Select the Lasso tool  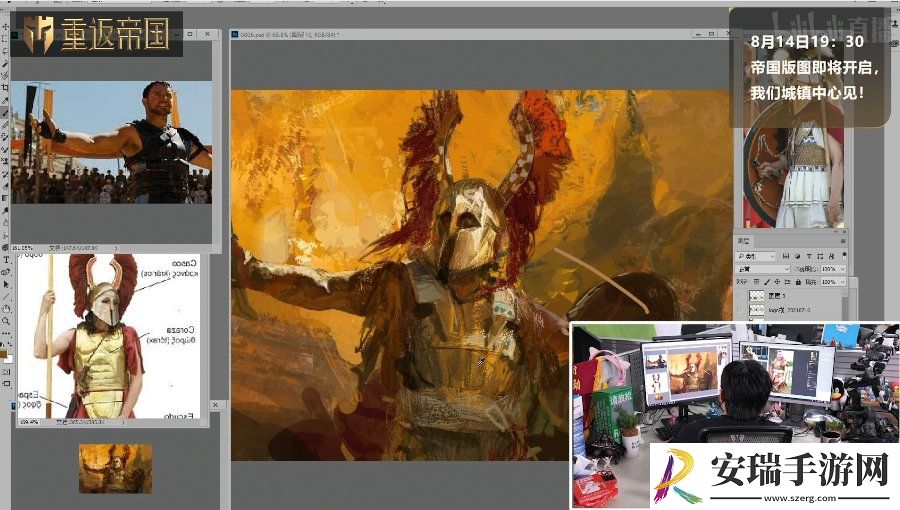tap(6, 50)
